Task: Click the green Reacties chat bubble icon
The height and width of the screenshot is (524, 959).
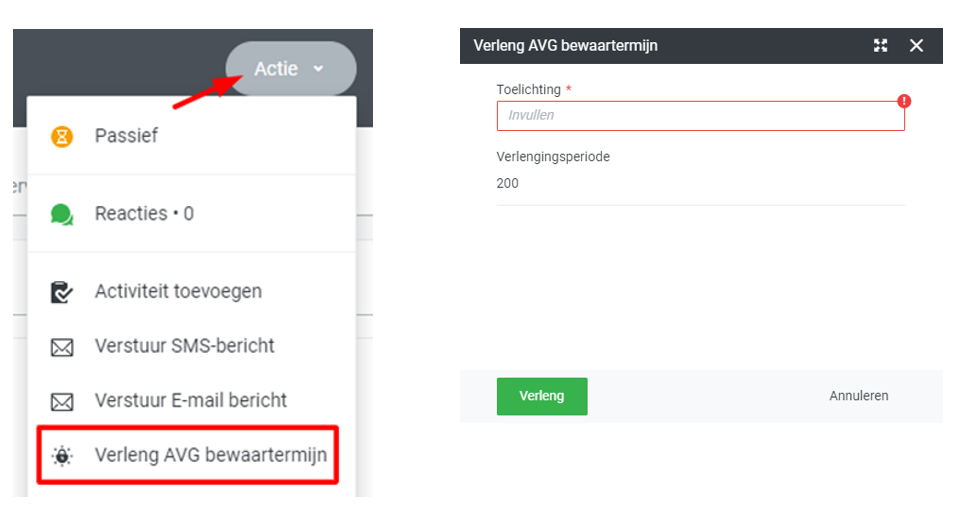Action: (62, 214)
